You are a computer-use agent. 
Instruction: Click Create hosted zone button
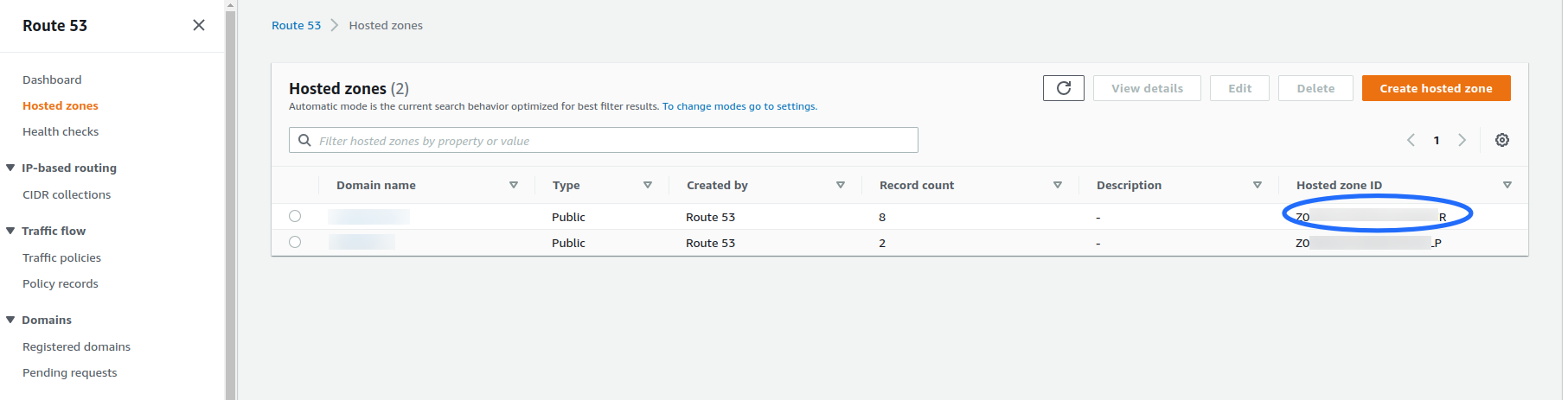(1436, 88)
